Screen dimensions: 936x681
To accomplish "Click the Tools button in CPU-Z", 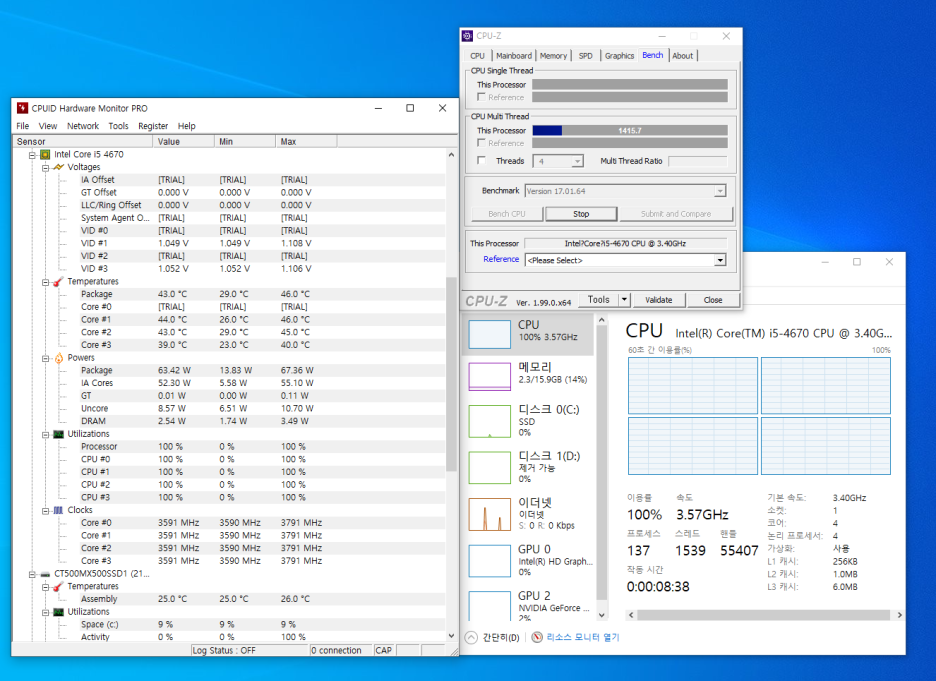I will point(599,300).
